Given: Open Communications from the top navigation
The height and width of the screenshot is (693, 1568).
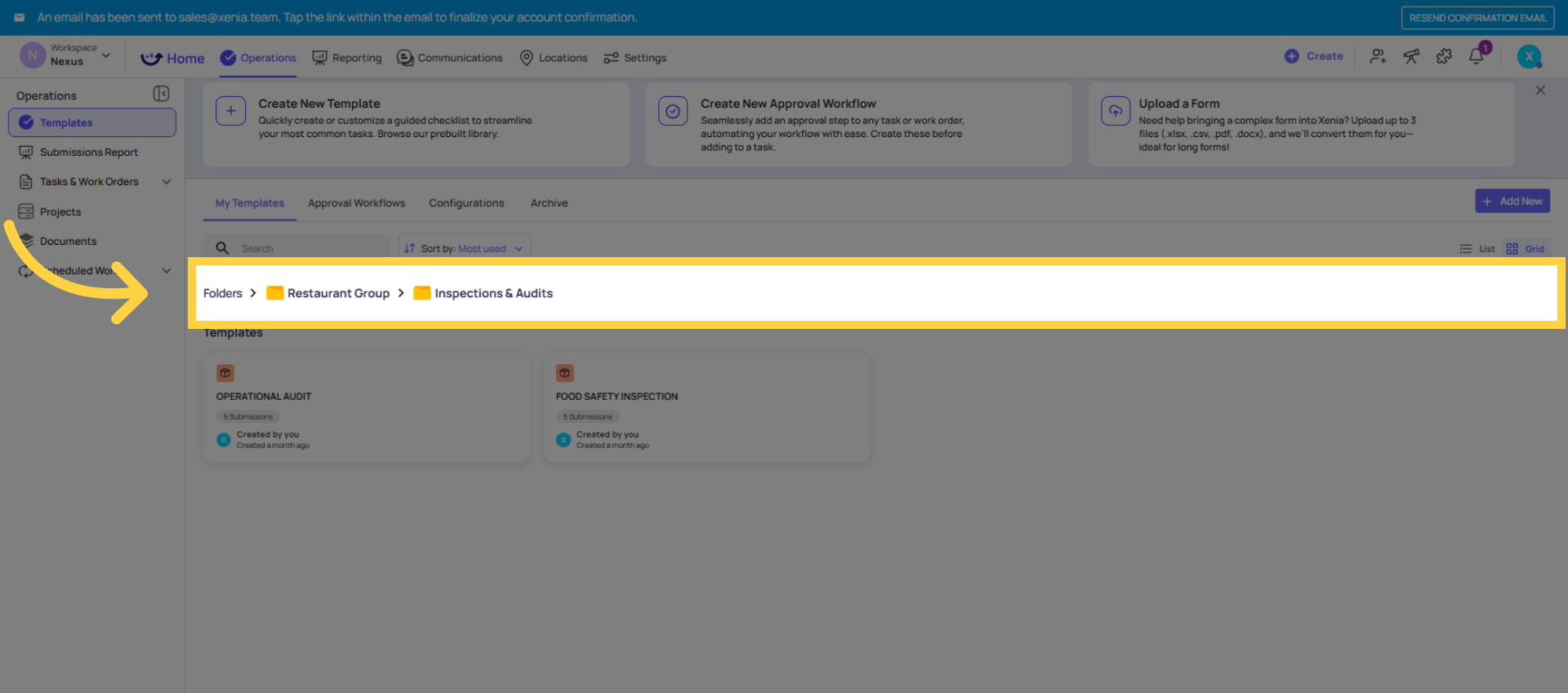Looking at the screenshot, I should pyautogui.click(x=449, y=58).
